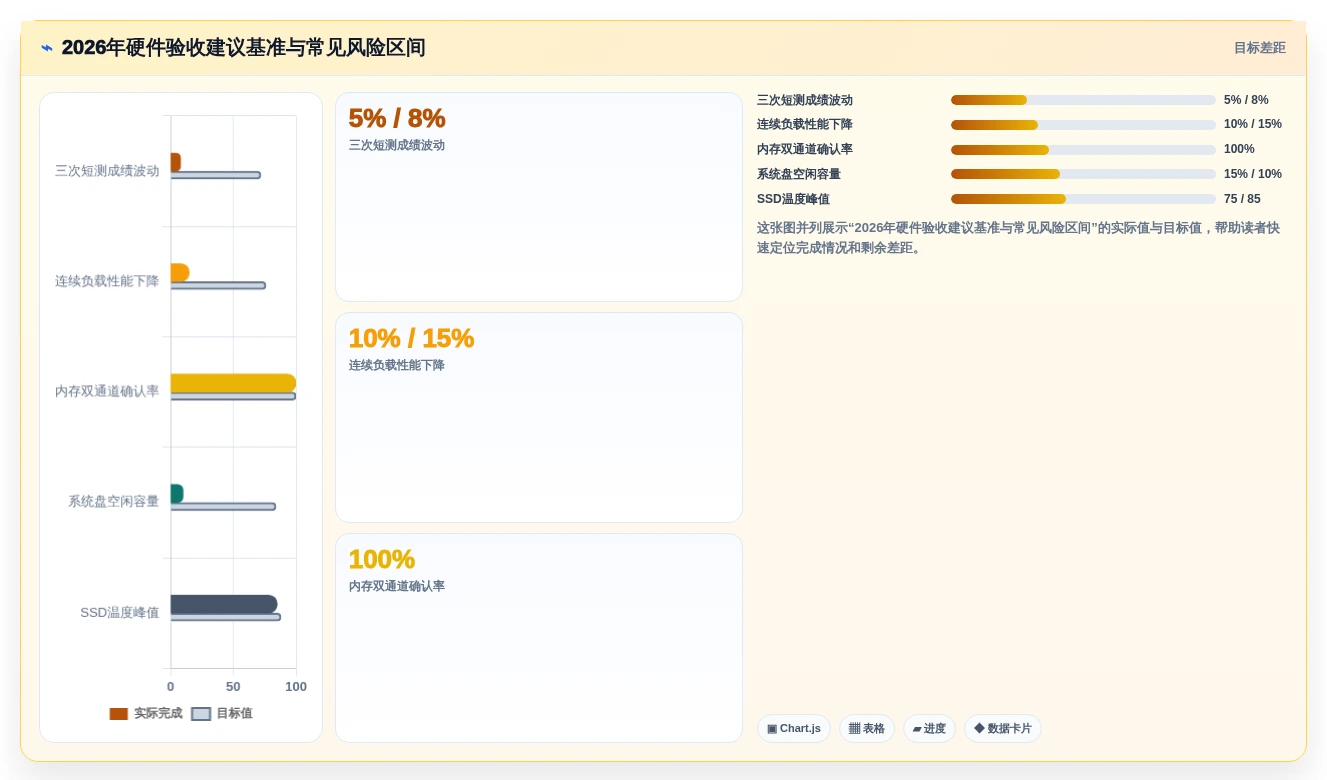This screenshot has height=780, width=1327.
Task: Toggle the 目标值 legend swatch
Action: (201, 714)
